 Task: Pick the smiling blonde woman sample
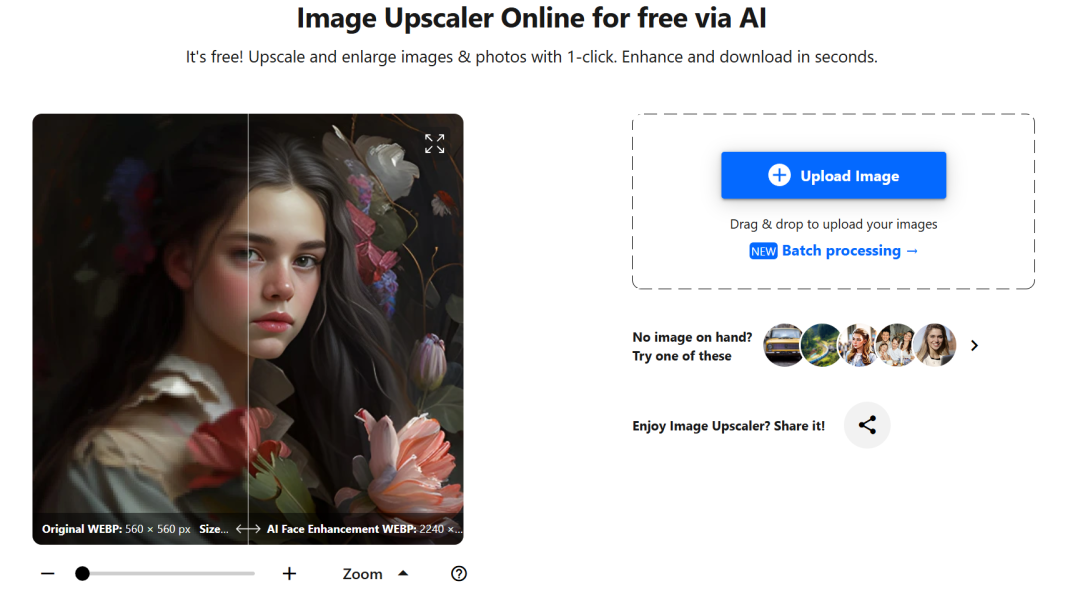(x=936, y=345)
